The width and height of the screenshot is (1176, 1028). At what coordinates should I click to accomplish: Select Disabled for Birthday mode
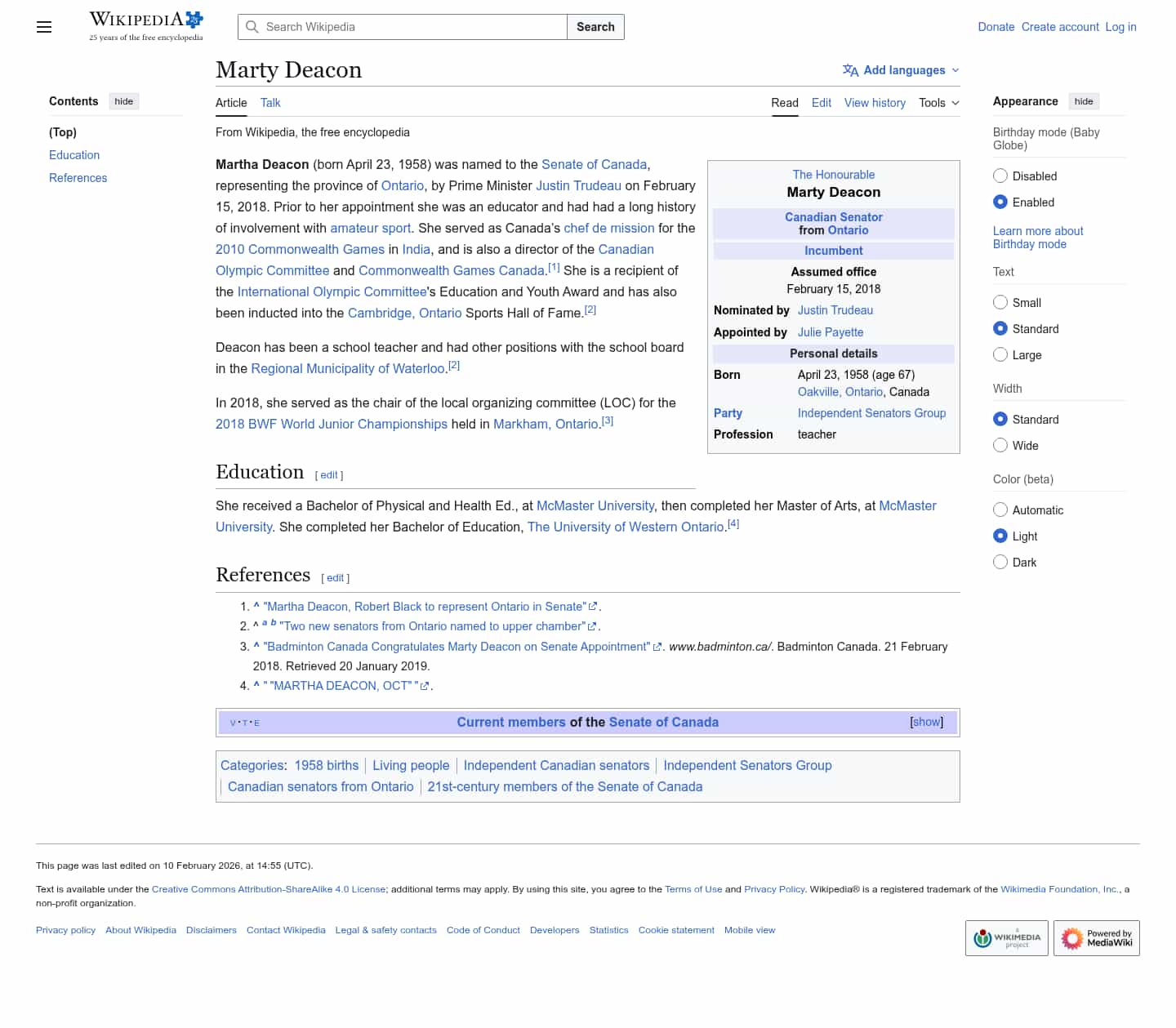click(x=1000, y=176)
